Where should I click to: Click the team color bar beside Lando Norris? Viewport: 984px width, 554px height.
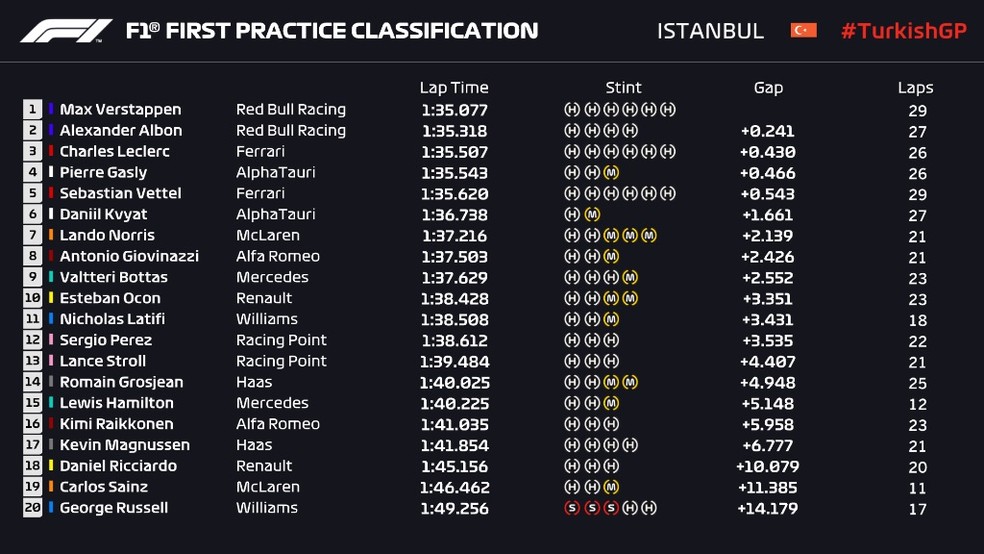(x=51, y=236)
